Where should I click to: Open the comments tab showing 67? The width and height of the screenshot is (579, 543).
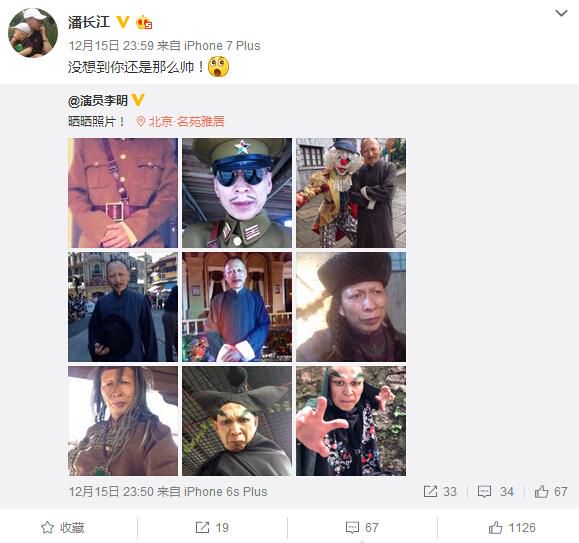point(362,527)
